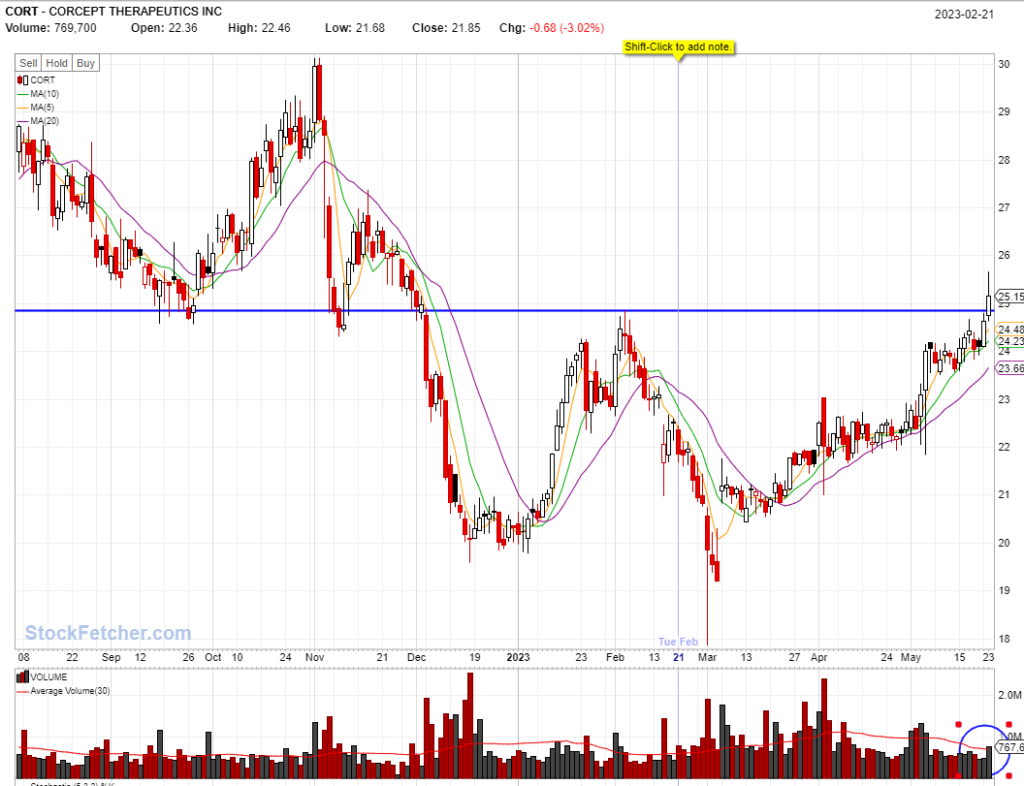Viewport: 1024px width, 786px height.
Task: Click the 'CORT - CORCEPT THERAPEUTICS INC' title
Action: (114, 12)
